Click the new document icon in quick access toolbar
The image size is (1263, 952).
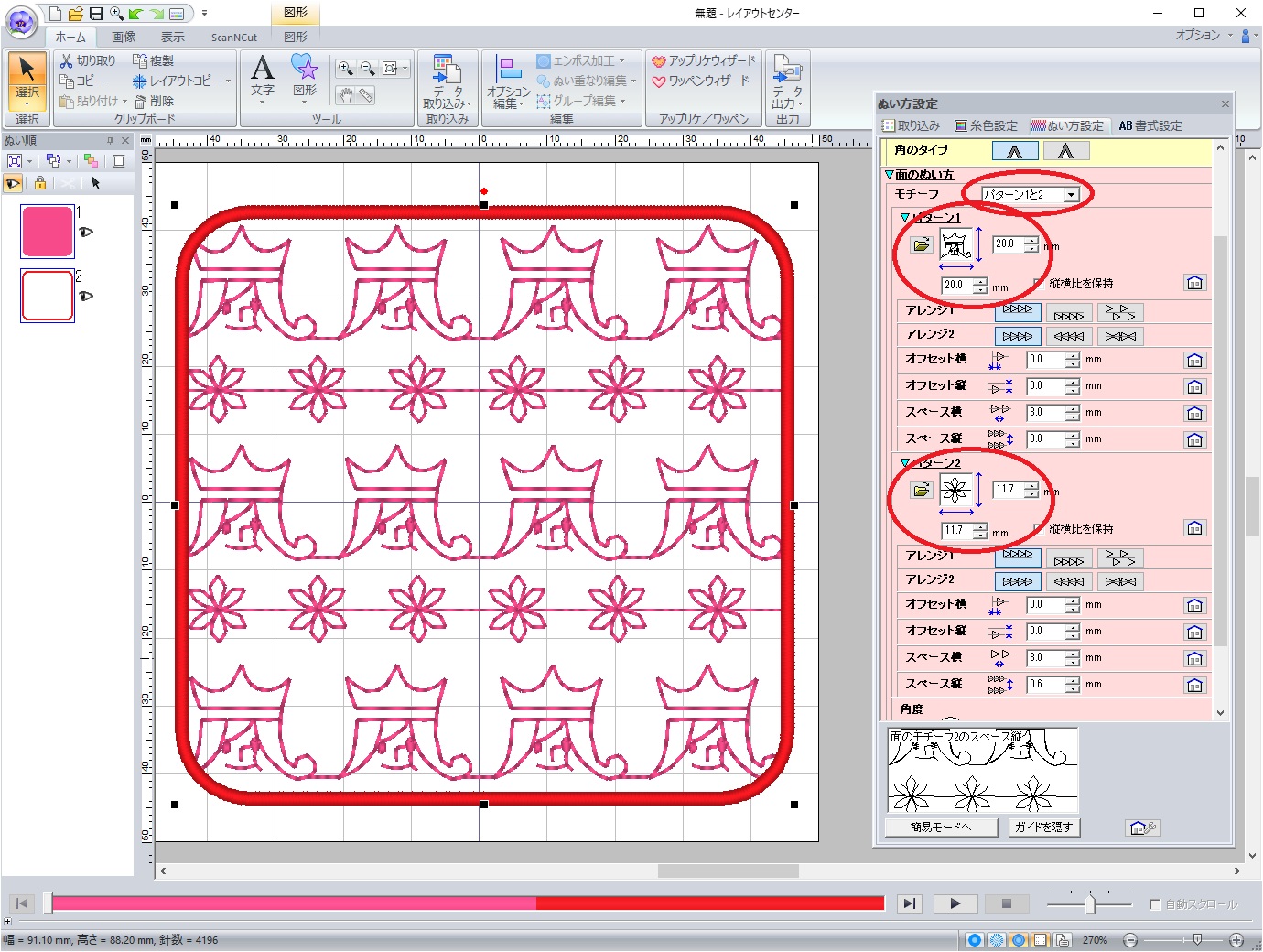(56, 14)
